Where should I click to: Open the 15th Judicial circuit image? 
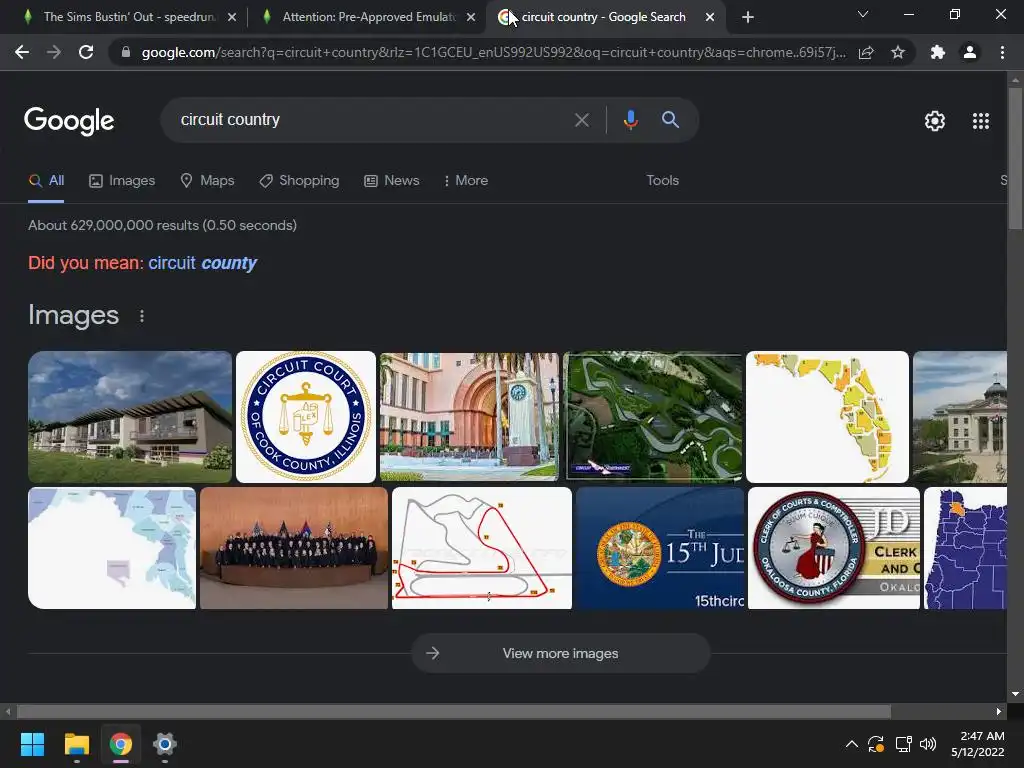click(x=660, y=548)
